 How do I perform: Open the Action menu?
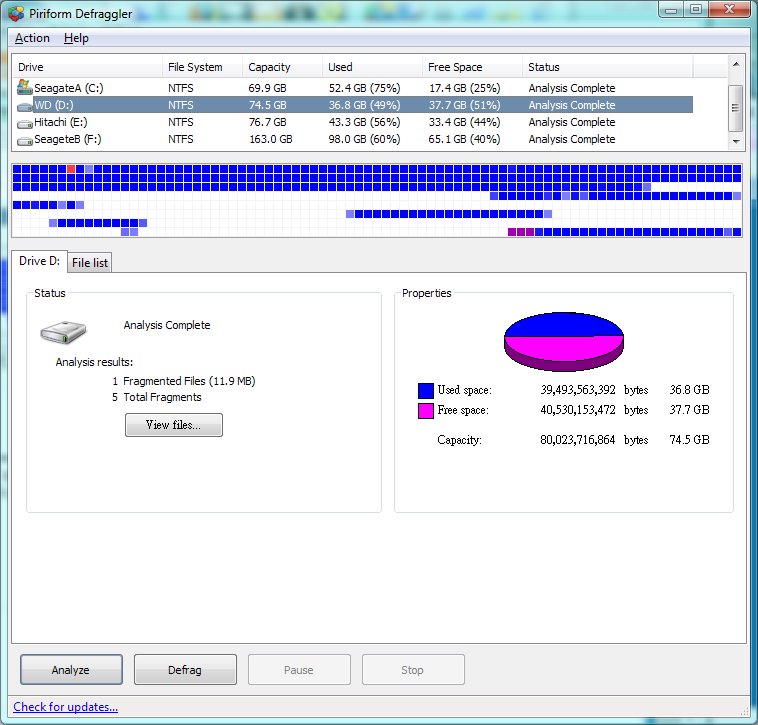point(32,38)
